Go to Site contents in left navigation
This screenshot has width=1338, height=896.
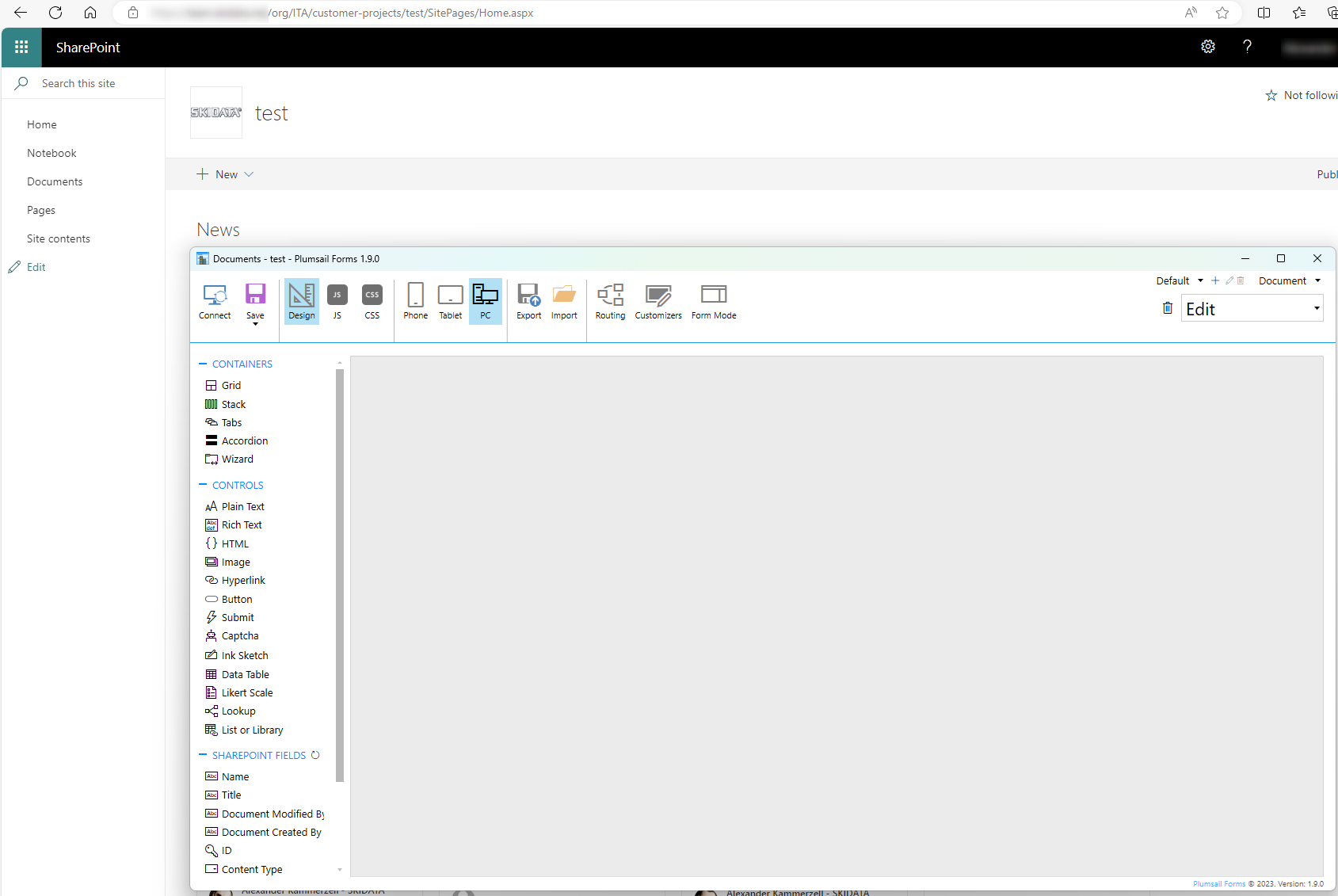pos(59,238)
